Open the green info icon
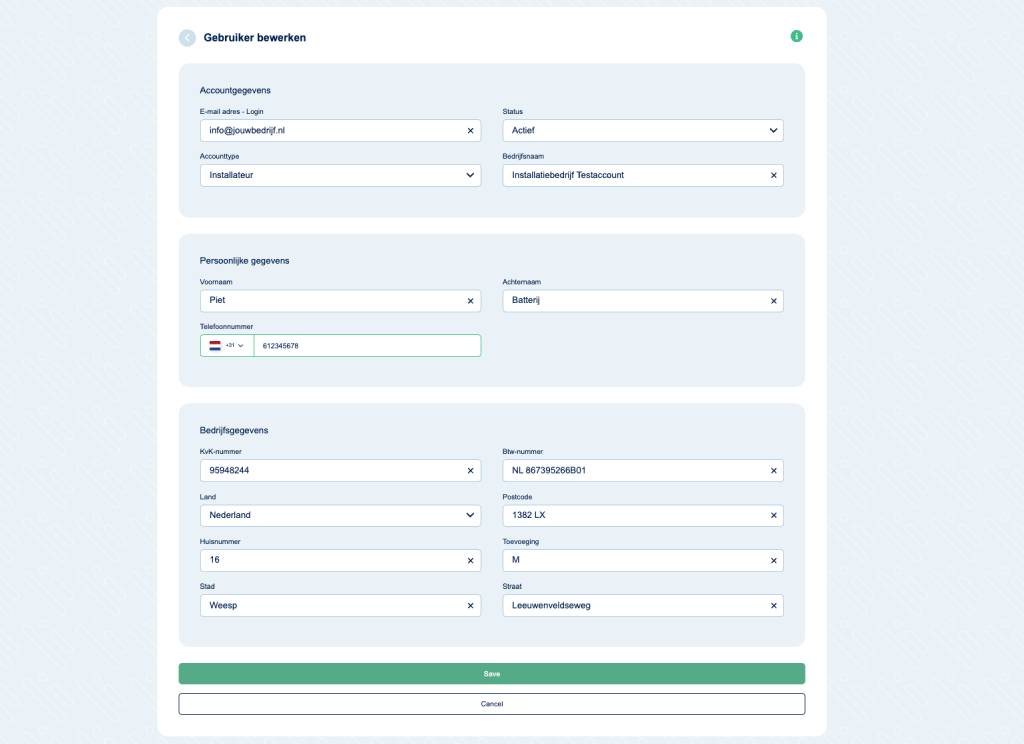 797,36
